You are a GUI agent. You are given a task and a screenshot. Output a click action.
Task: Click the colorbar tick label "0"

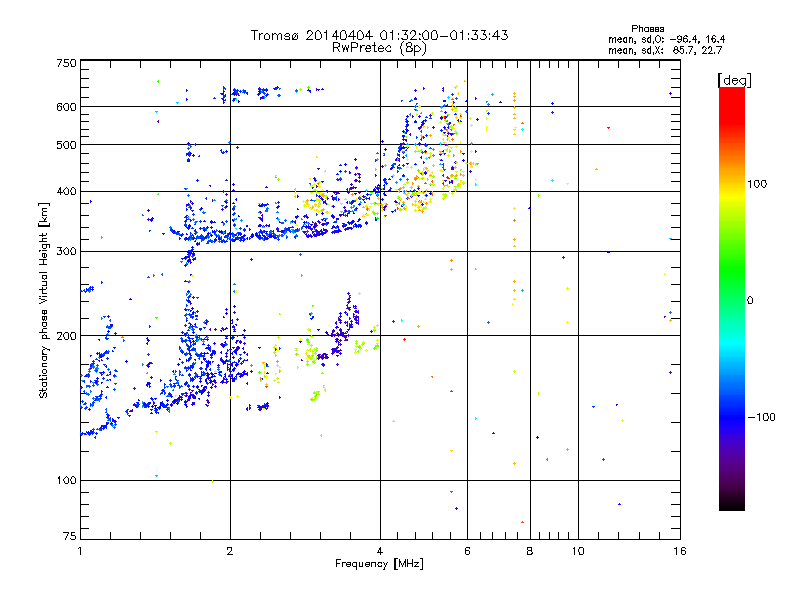pos(750,301)
